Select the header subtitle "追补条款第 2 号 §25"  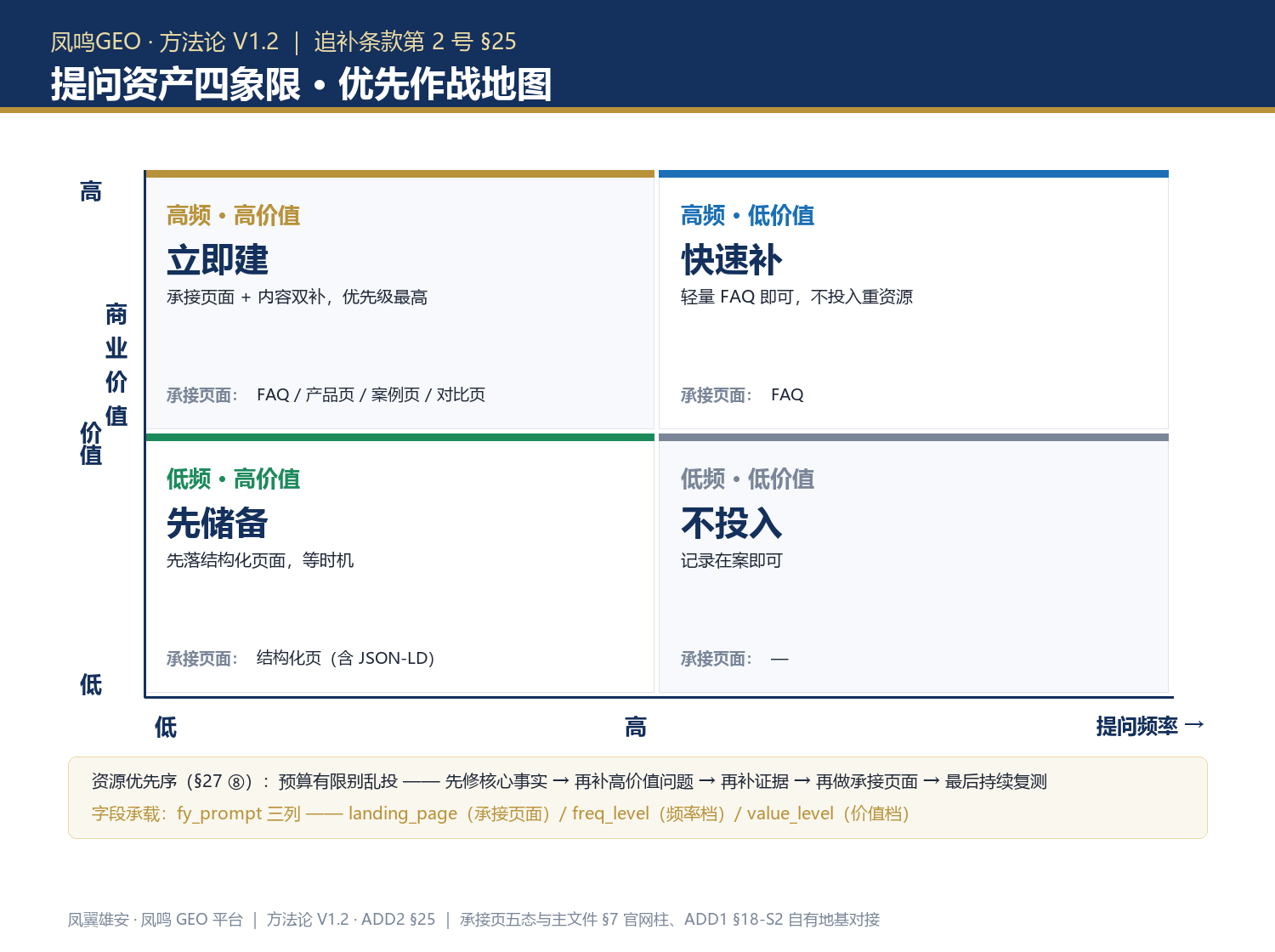click(415, 42)
